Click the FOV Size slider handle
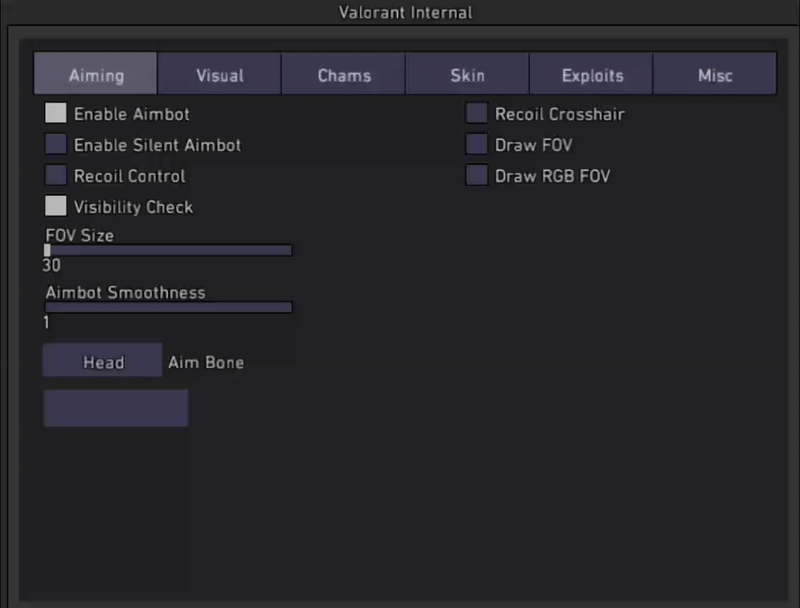Screen dimensions: 800x608 pyautogui.click(x=47, y=250)
